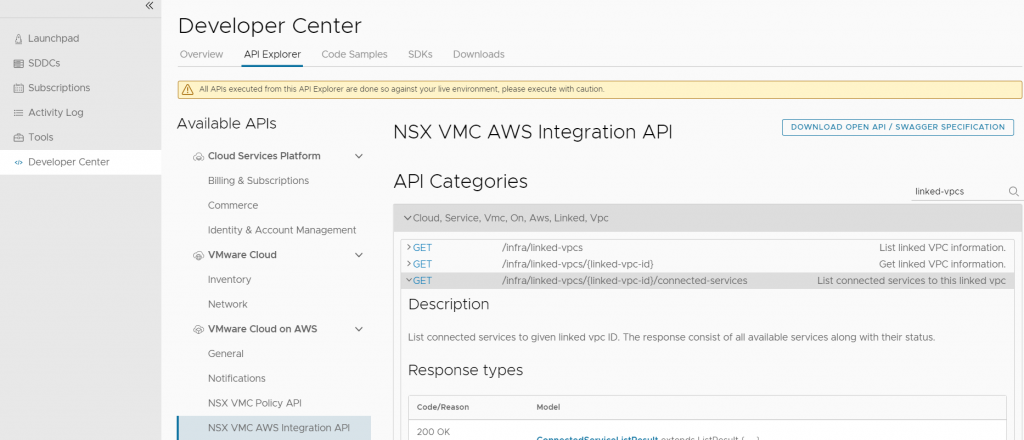The width and height of the screenshot is (1024, 440).
Task: Collapse the Cloud, Service, Vmc category header
Action: pyautogui.click(x=407, y=217)
